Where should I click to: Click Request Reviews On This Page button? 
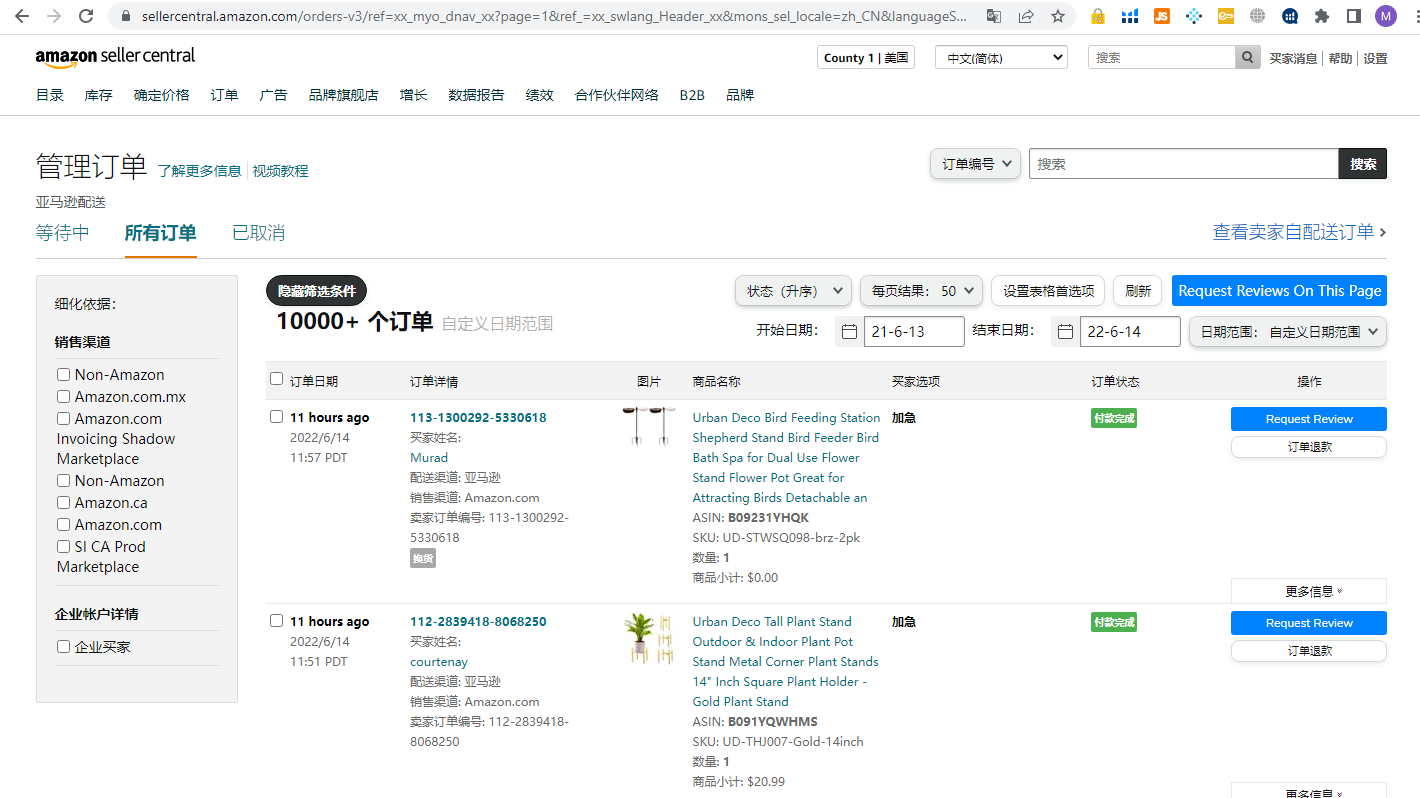coord(1279,291)
